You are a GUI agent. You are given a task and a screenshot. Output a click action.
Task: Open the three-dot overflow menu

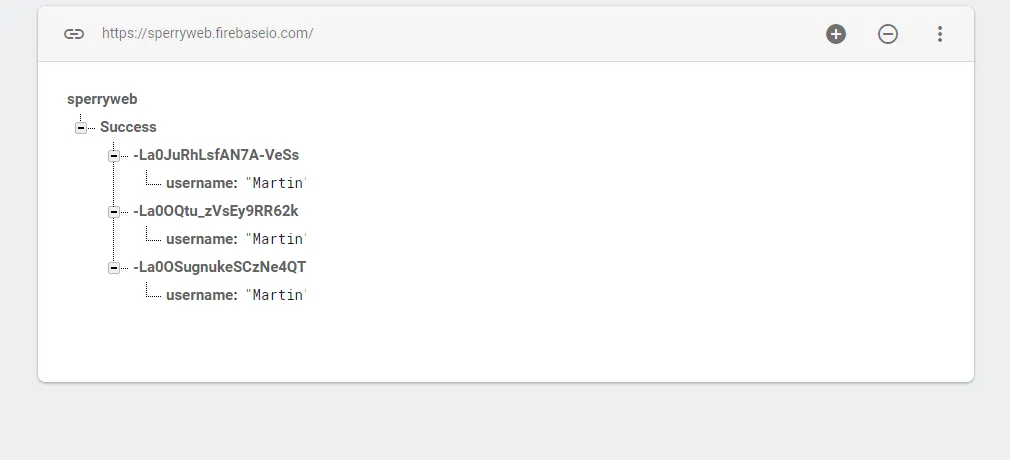[939, 34]
